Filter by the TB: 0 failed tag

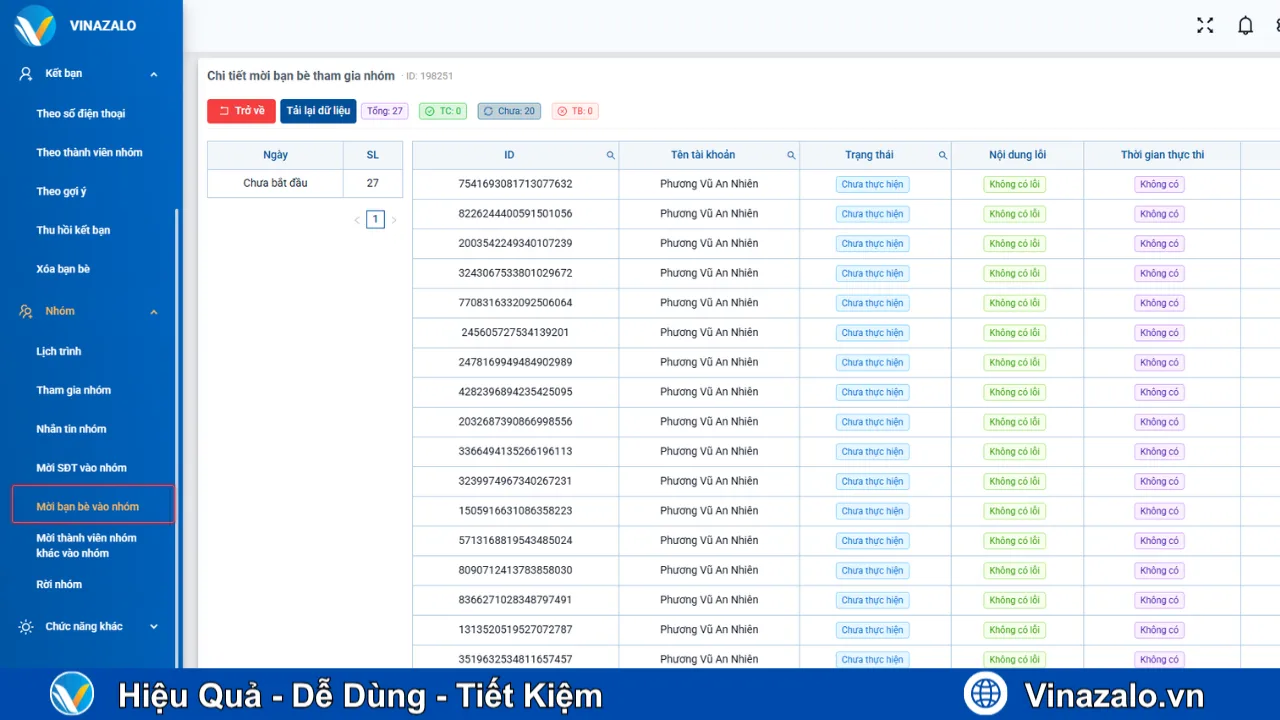click(575, 112)
